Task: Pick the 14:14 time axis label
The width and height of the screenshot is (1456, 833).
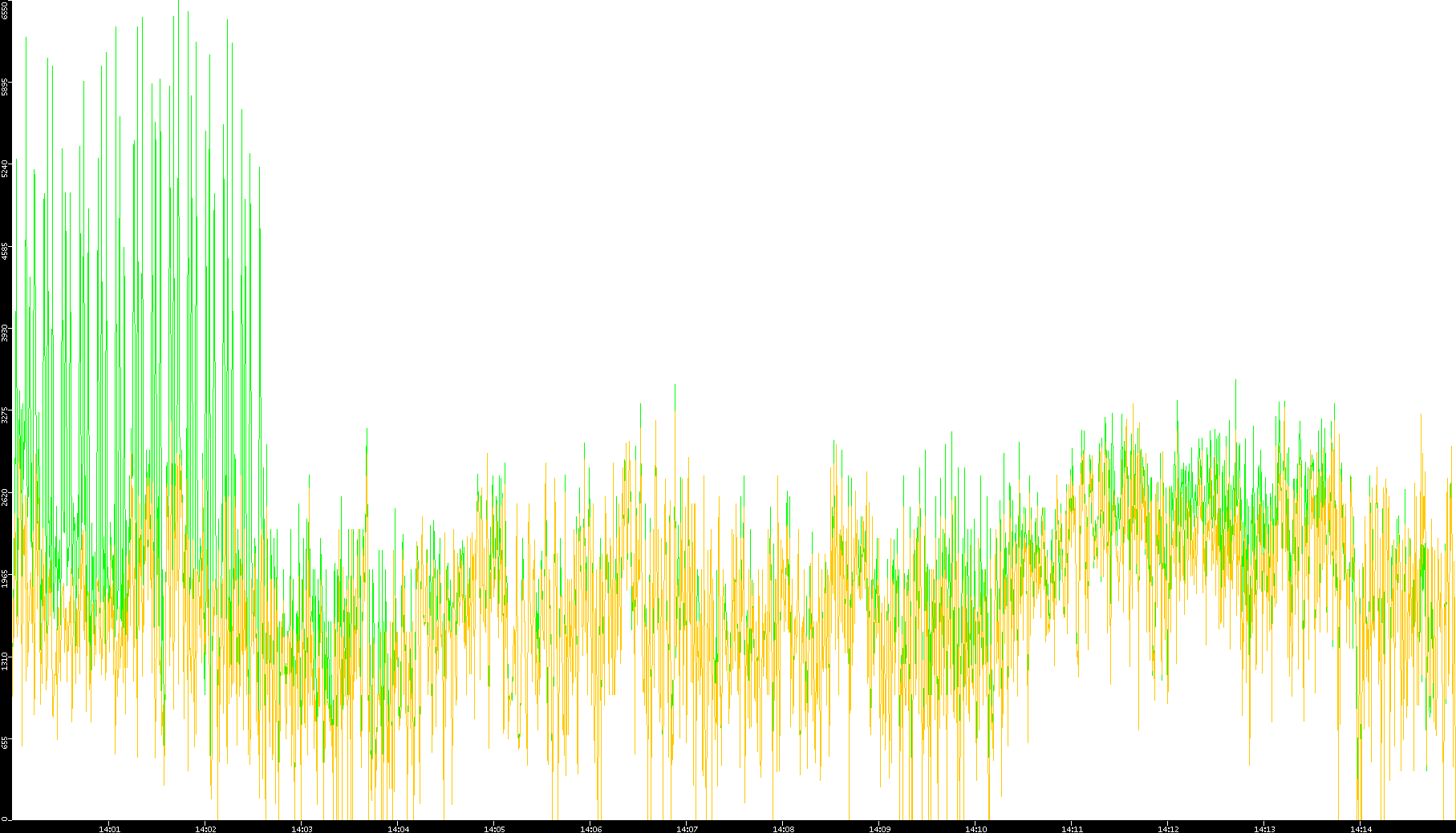Action: pos(1361,828)
